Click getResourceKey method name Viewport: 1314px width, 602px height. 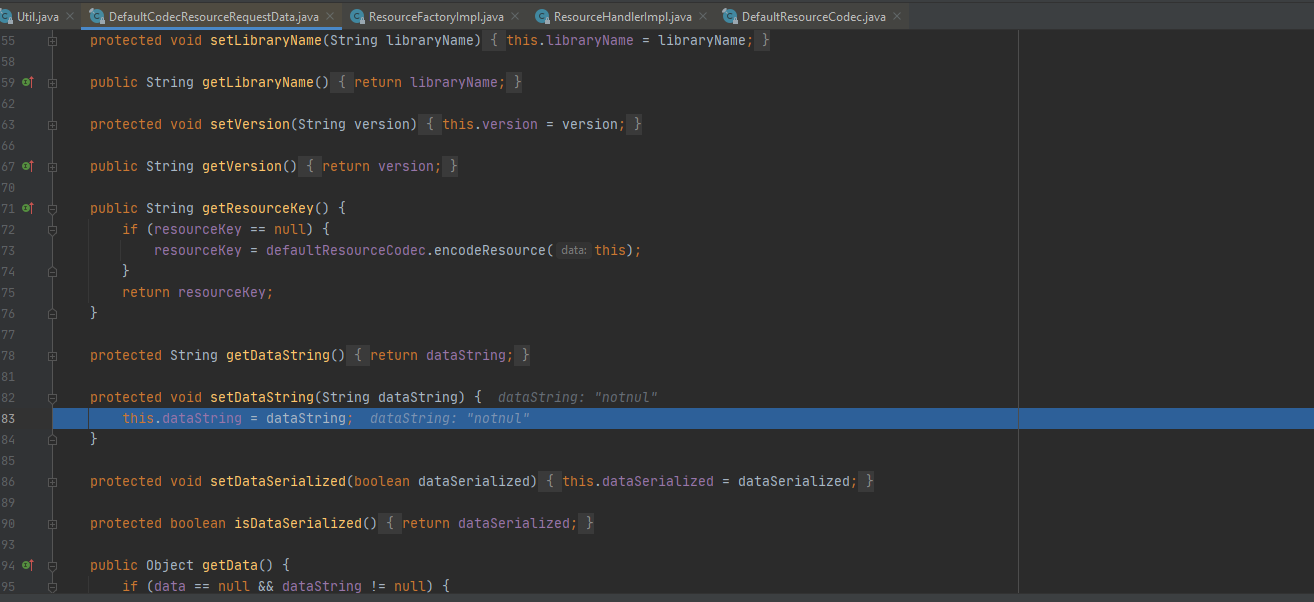click(257, 208)
